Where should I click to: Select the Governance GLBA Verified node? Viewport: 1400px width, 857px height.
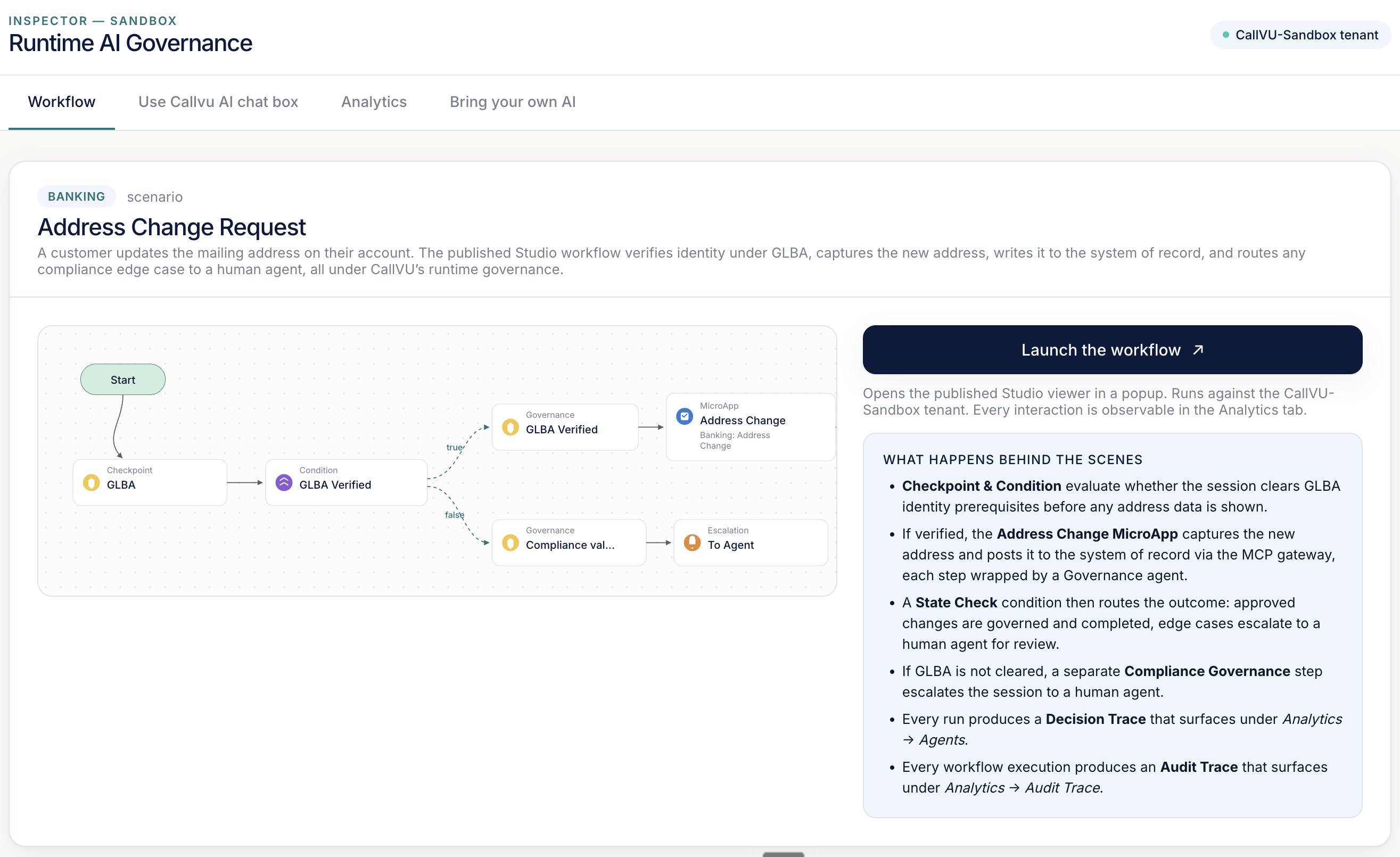(565, 427)
